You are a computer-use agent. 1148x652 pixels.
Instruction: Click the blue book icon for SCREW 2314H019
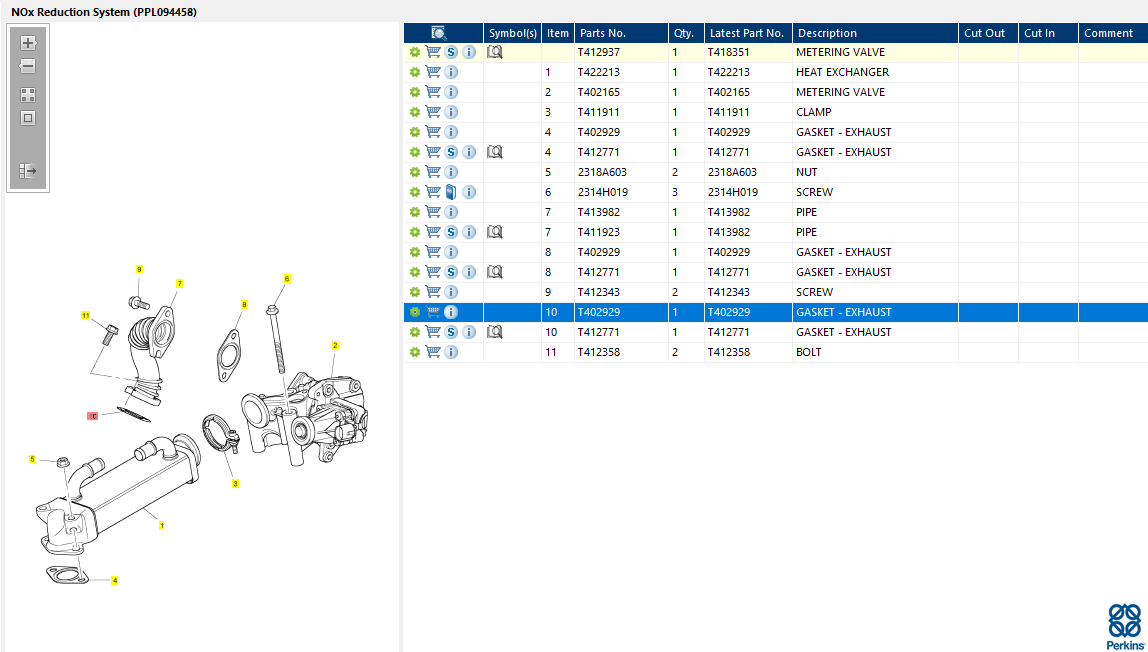pyautogui.click(x=451, y=192)
